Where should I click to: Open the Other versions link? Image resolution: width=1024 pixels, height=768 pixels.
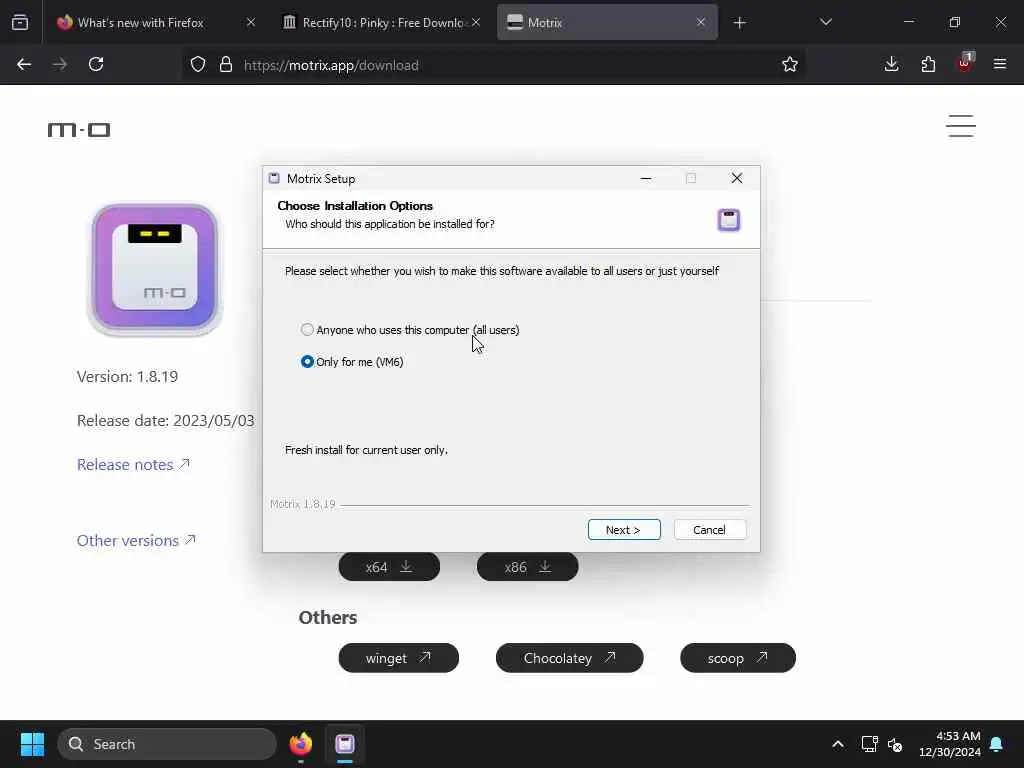coord(136,541)
